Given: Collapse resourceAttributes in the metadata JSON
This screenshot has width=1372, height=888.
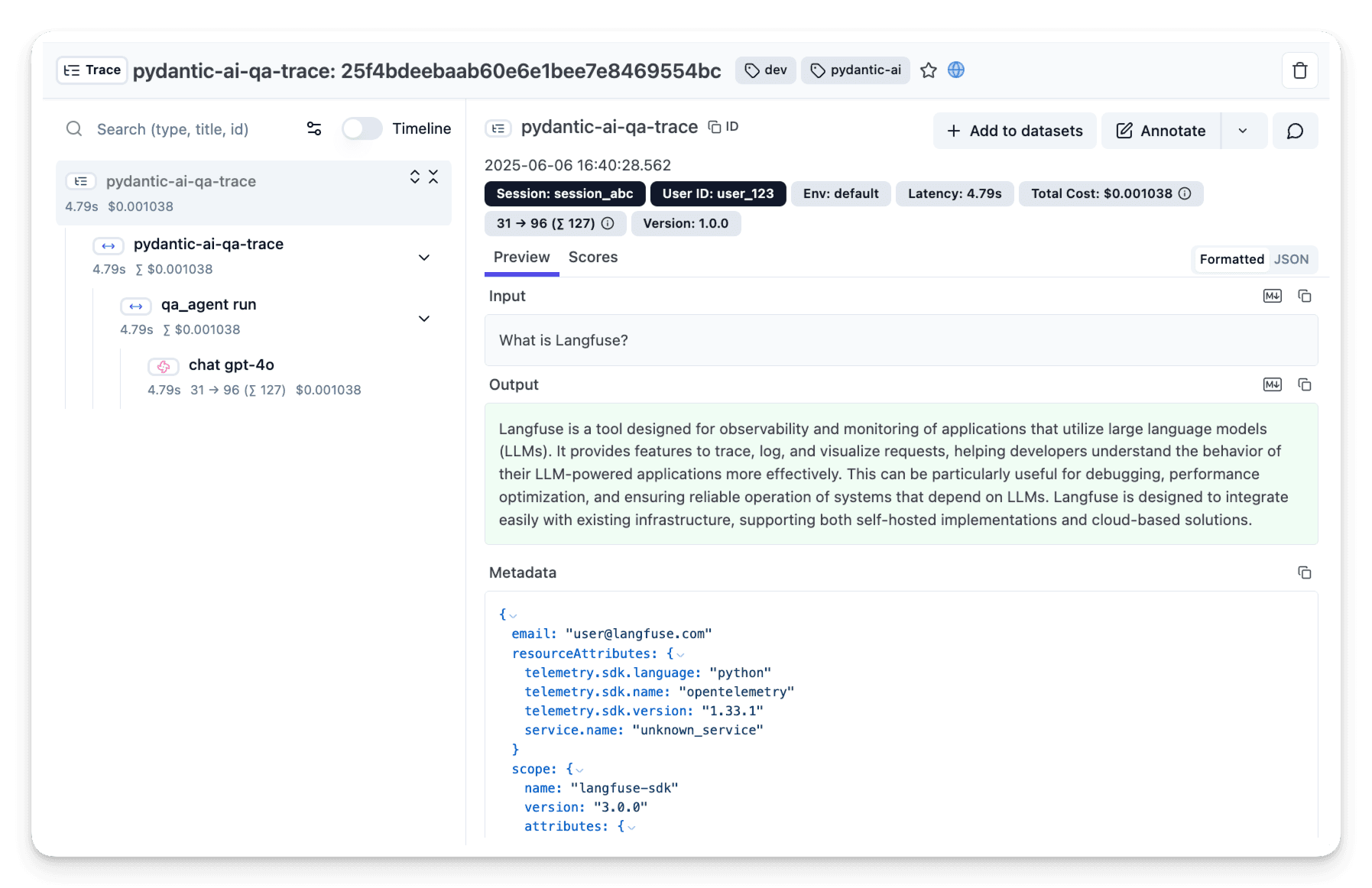Looking at the screenshot, I should coord(679,653).
